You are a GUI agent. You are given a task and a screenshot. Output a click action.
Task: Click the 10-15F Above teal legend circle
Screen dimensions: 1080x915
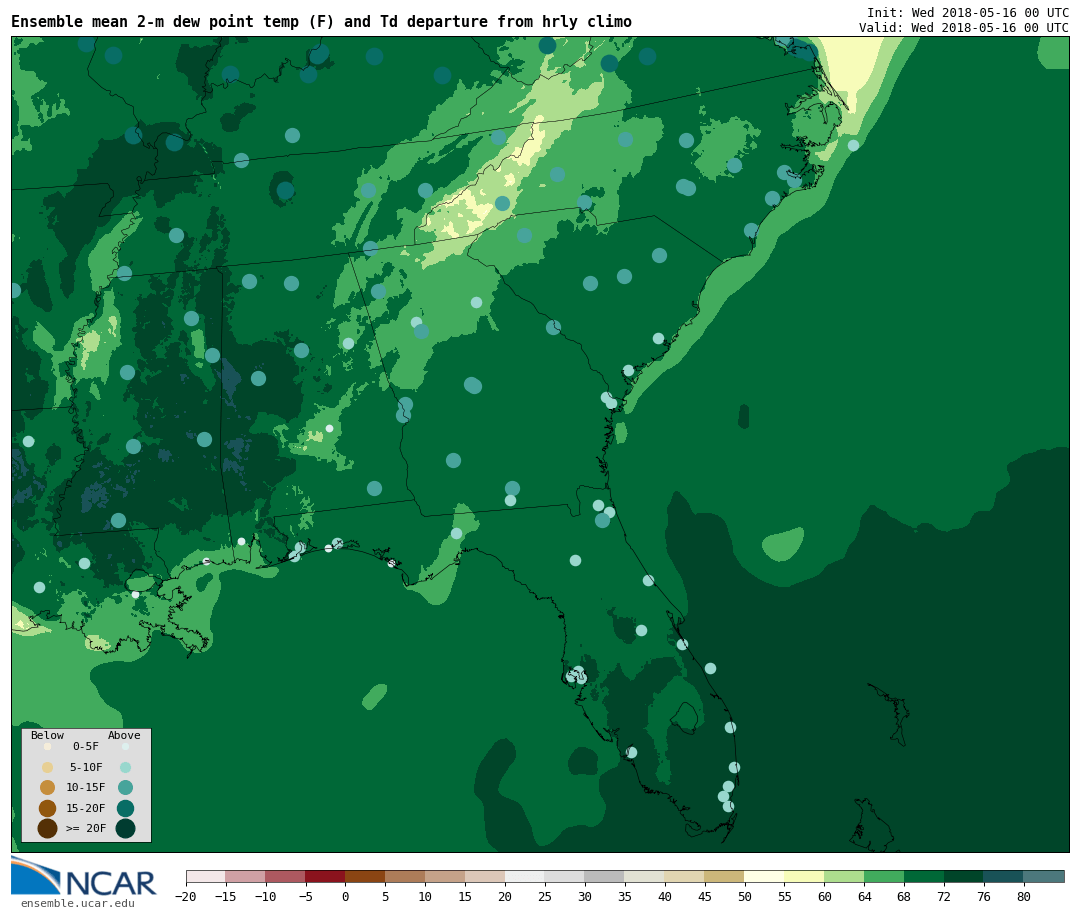pyautogui.click(x=125, y=787)
